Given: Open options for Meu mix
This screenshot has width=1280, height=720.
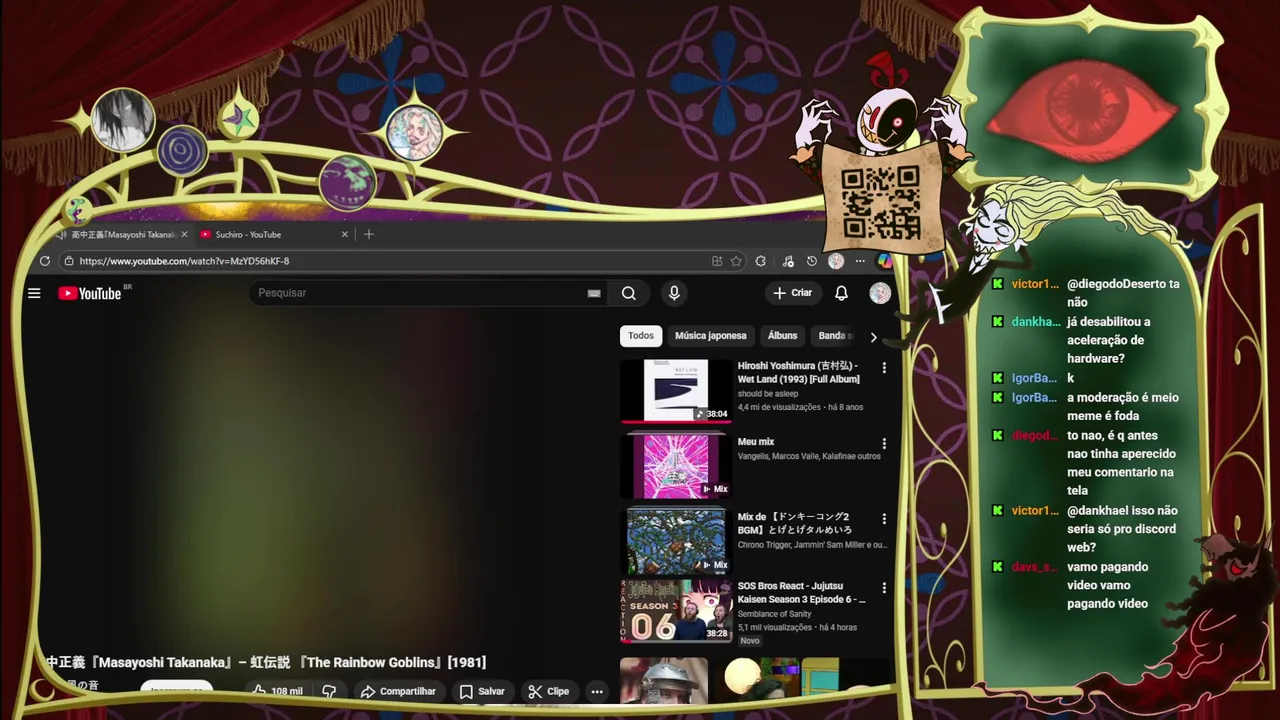Looking at the screenshot, I should tap(884, 443).
